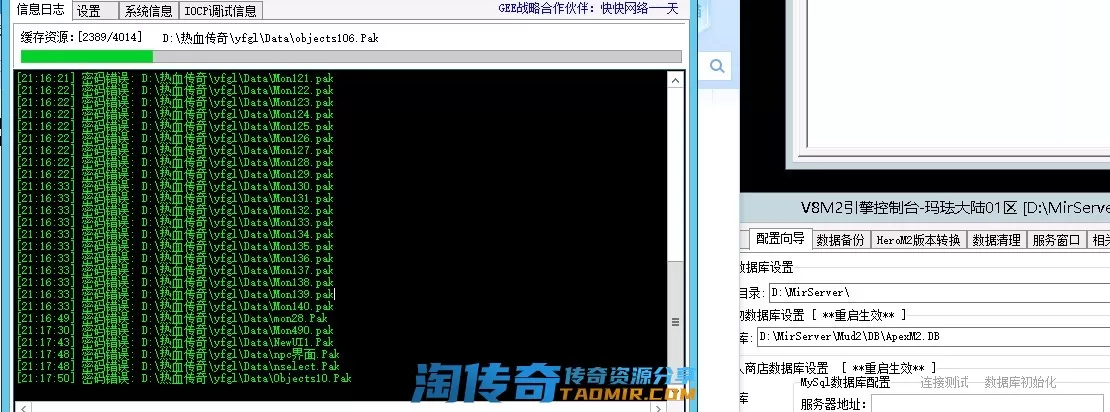The width and height of the screenshot is (1110, 412).
Task: Open the 系统信息 tab
Action: [148, 11]
